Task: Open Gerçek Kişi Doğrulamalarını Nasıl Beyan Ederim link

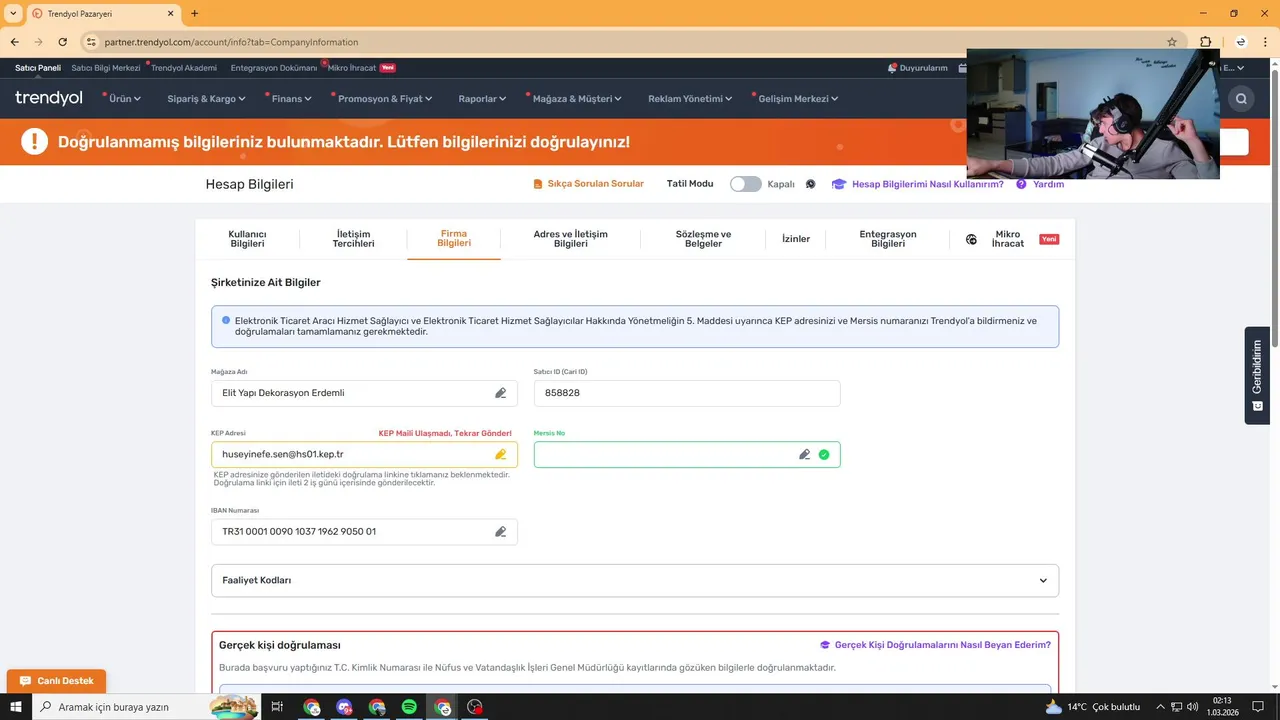Action: (x=935, y=645)
